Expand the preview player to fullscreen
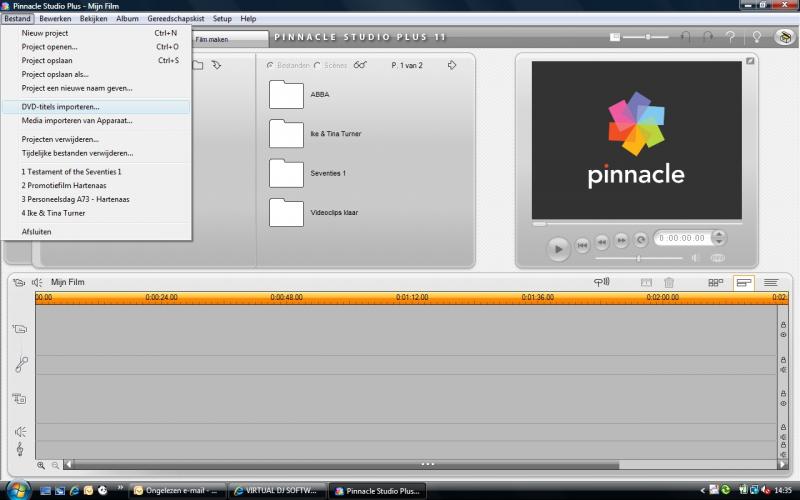Viewport: 800px width, 500px height. point(750,61)
